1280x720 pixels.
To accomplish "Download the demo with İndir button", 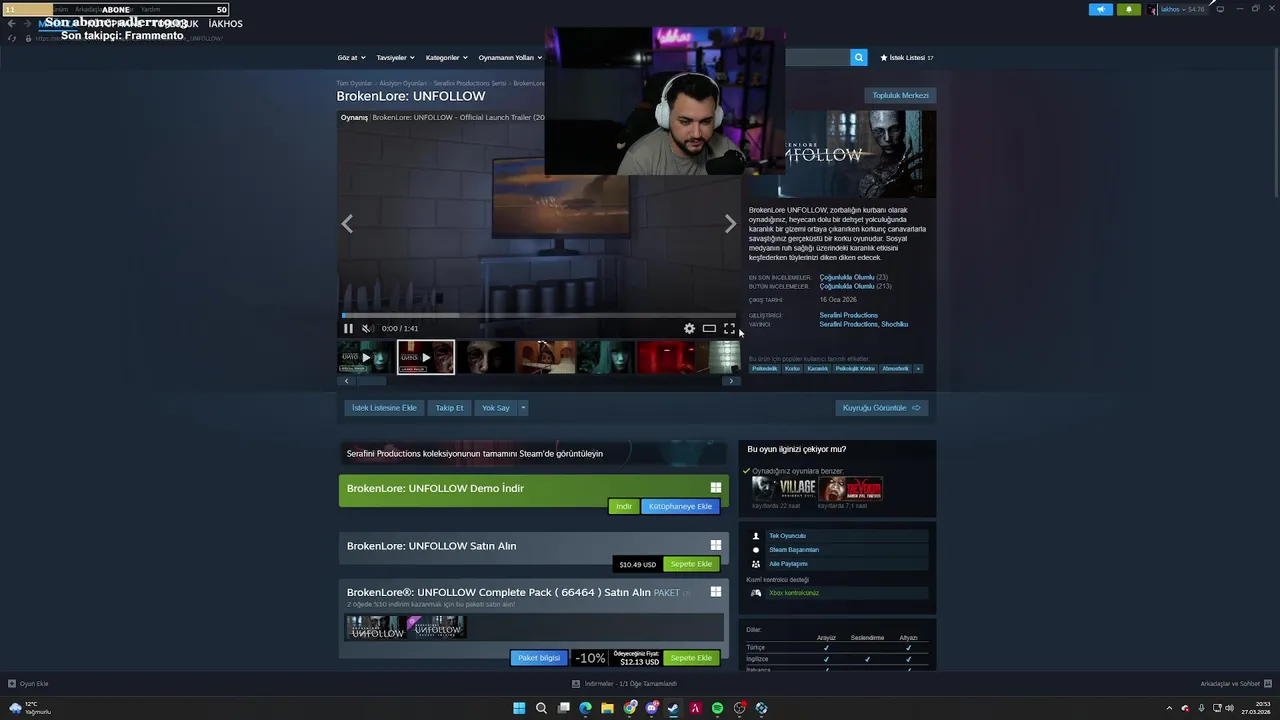I will [624, 506].
